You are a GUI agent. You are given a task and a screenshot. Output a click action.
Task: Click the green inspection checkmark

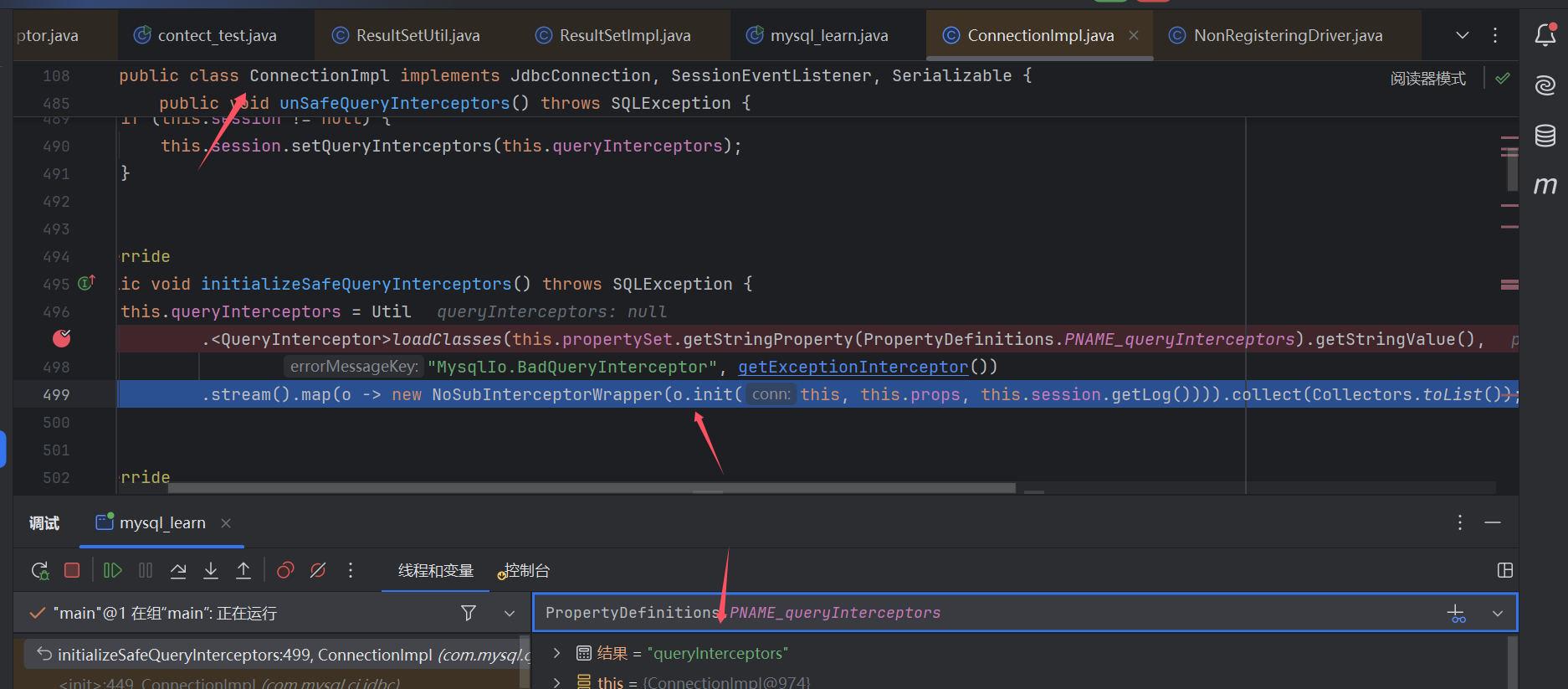(x=1503, y=78)
